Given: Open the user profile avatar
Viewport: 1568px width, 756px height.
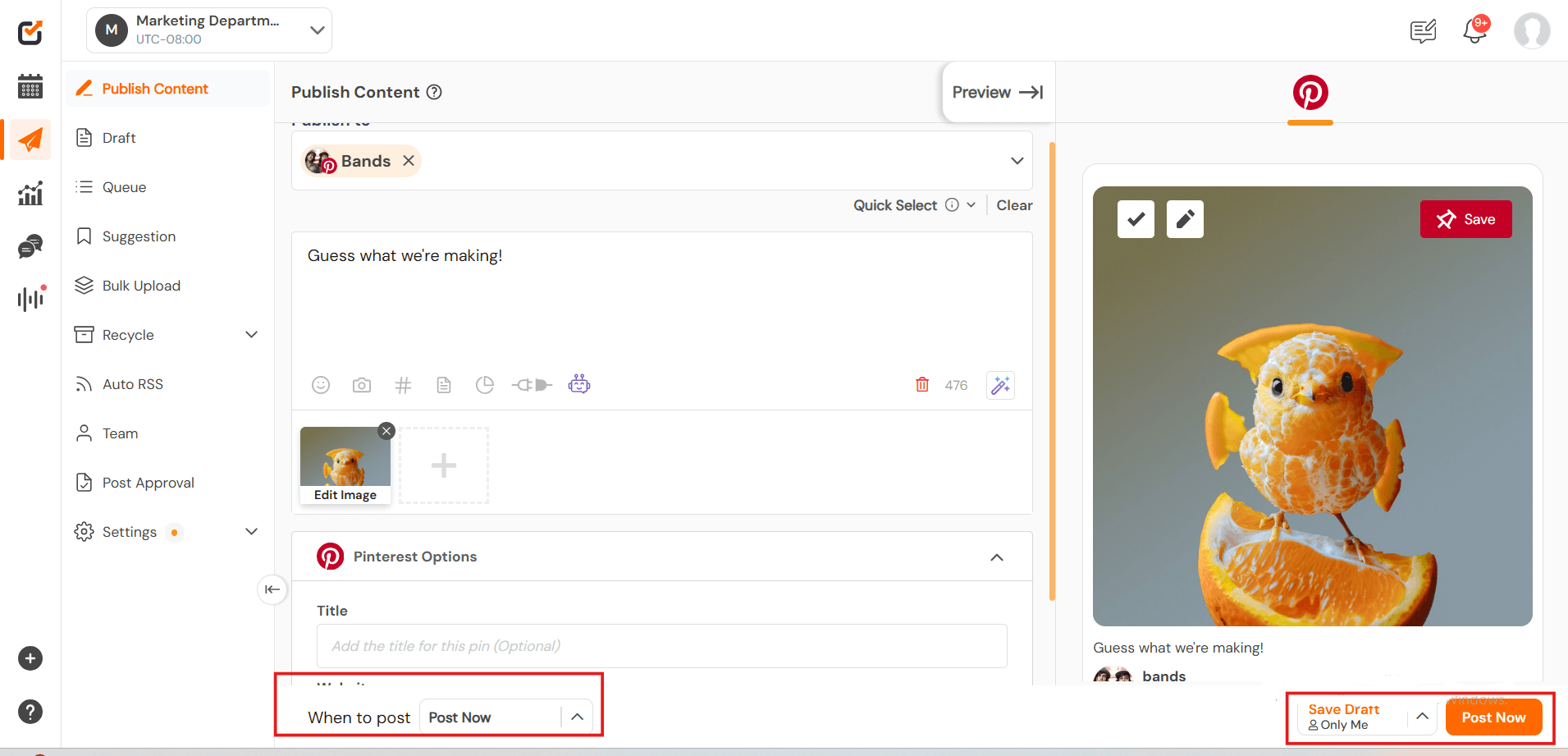Looking at the screenshot, I should point(1532,31).
